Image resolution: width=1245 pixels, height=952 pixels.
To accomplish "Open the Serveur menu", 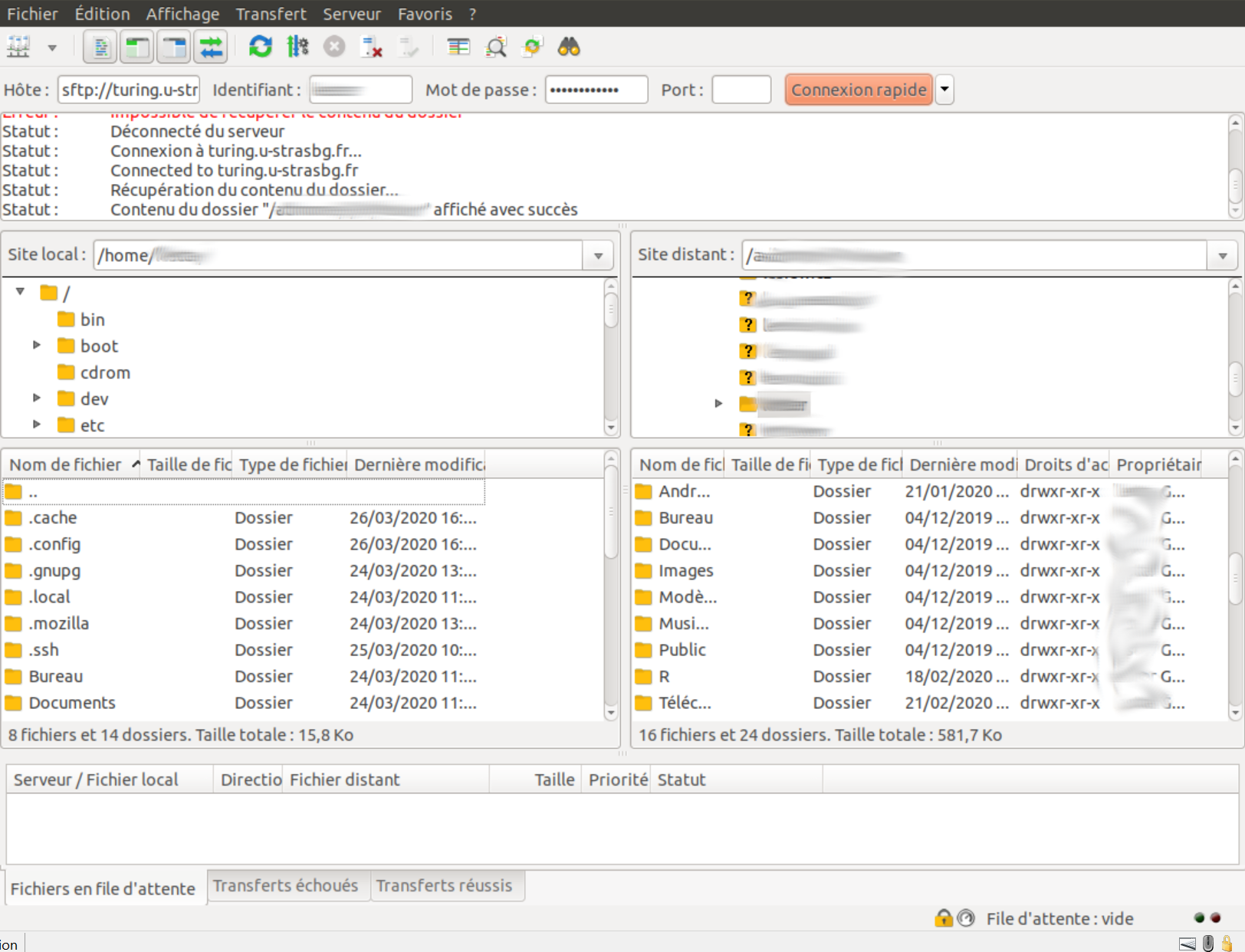I will 351,14.
